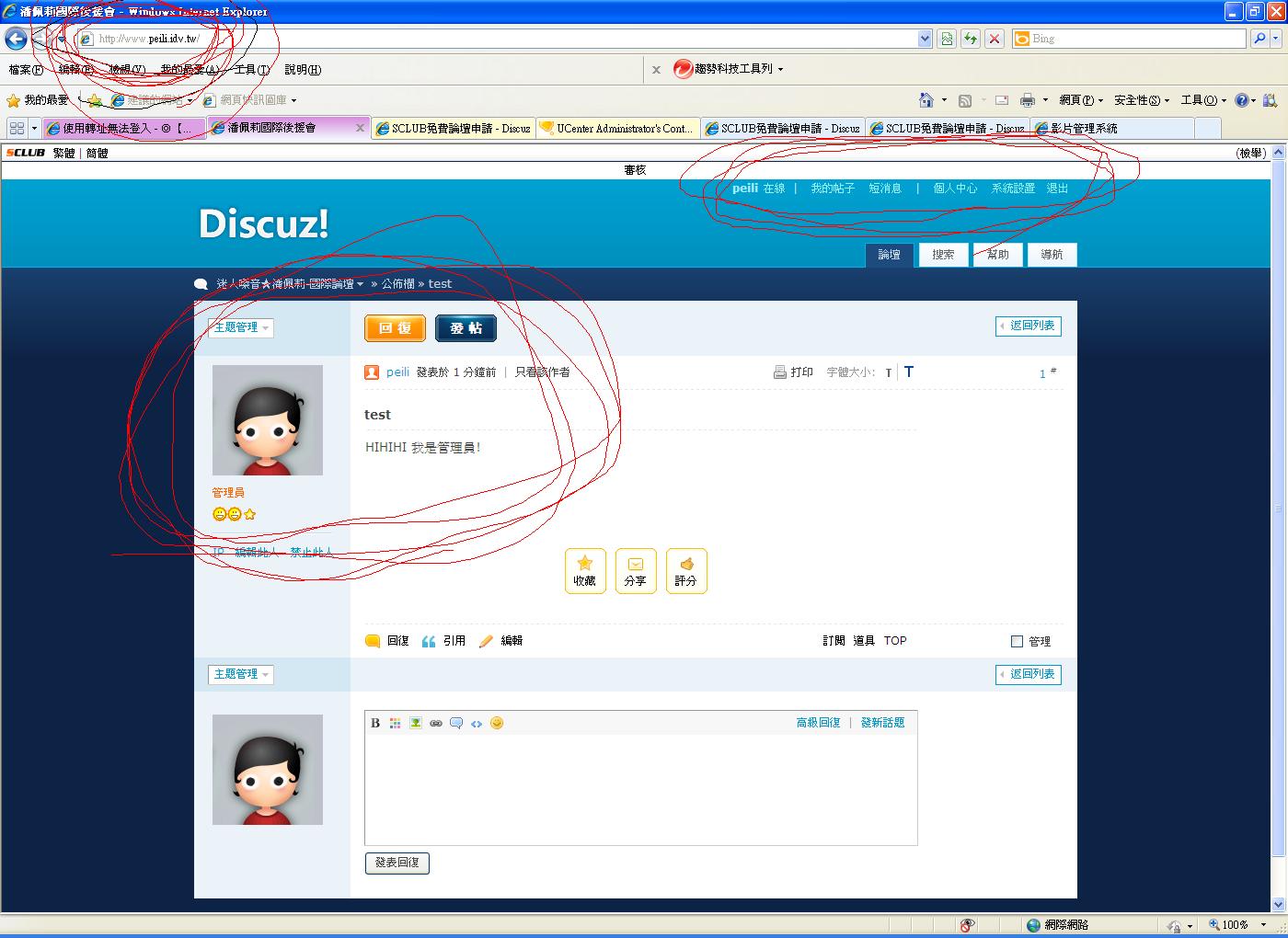Image resolution: width=1288 pixels, height=938 pixels.
Task: Click the Bold button in reply editor
Action: [x=375, y=723]
